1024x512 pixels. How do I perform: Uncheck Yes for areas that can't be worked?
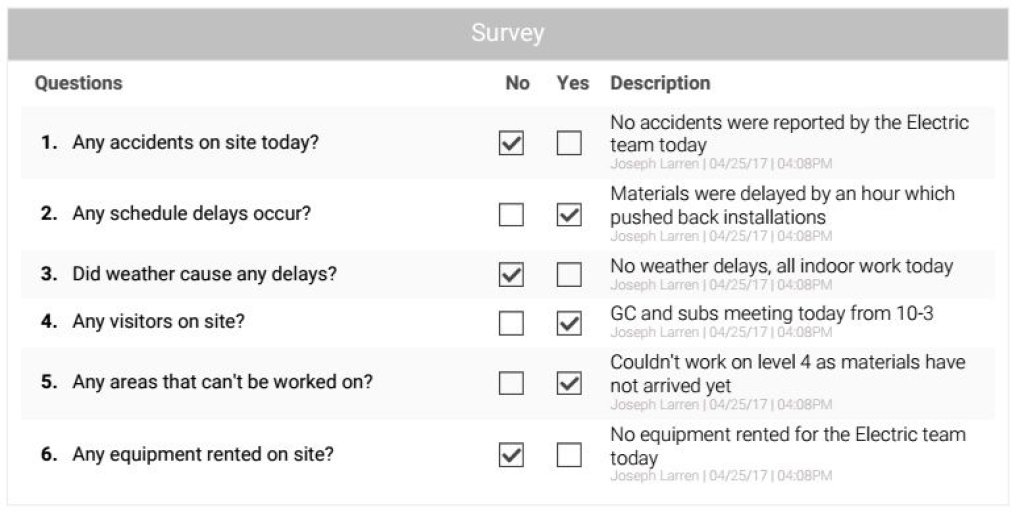tap(569, 383)
